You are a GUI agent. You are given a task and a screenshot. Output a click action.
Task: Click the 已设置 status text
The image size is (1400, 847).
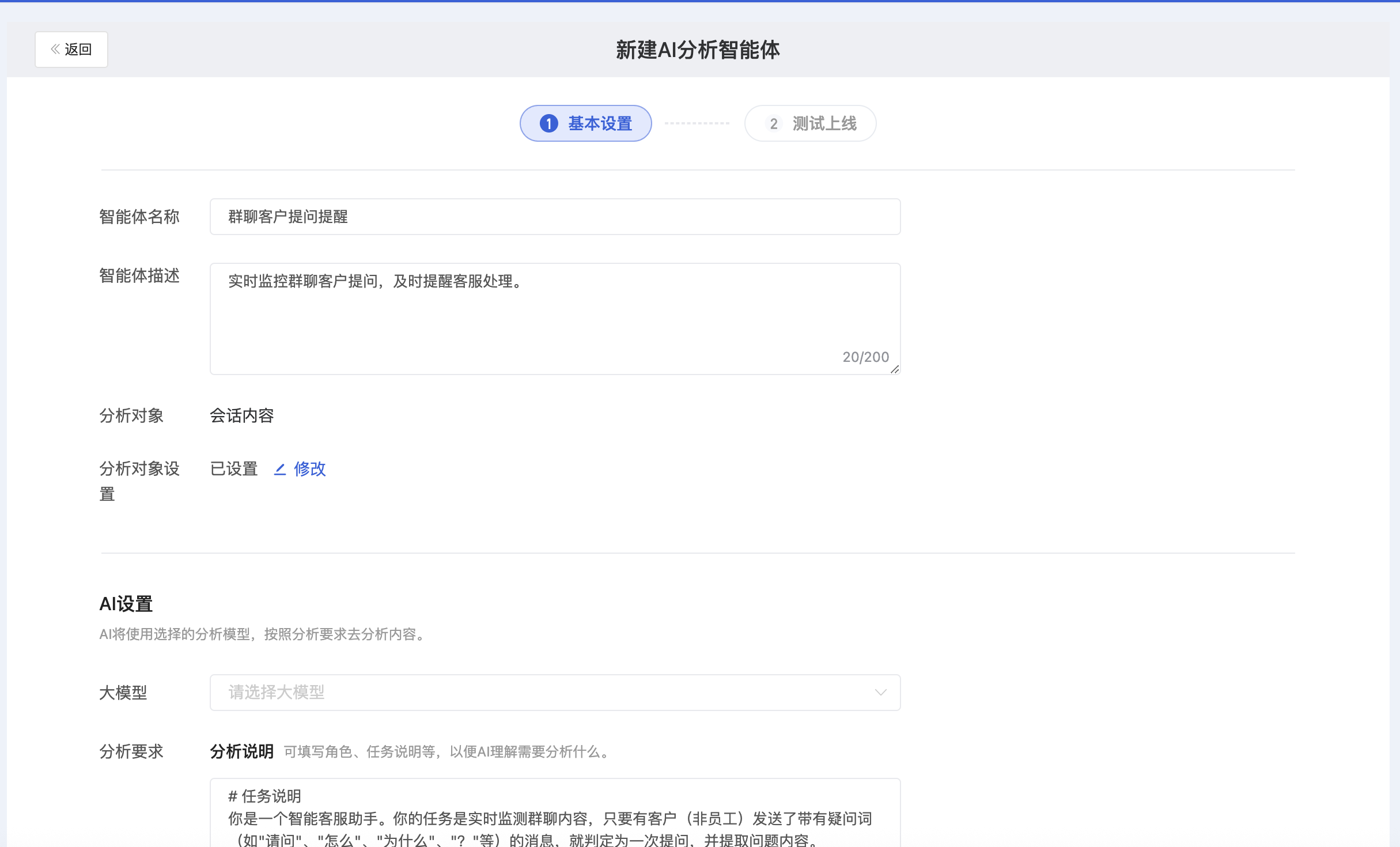234,469
